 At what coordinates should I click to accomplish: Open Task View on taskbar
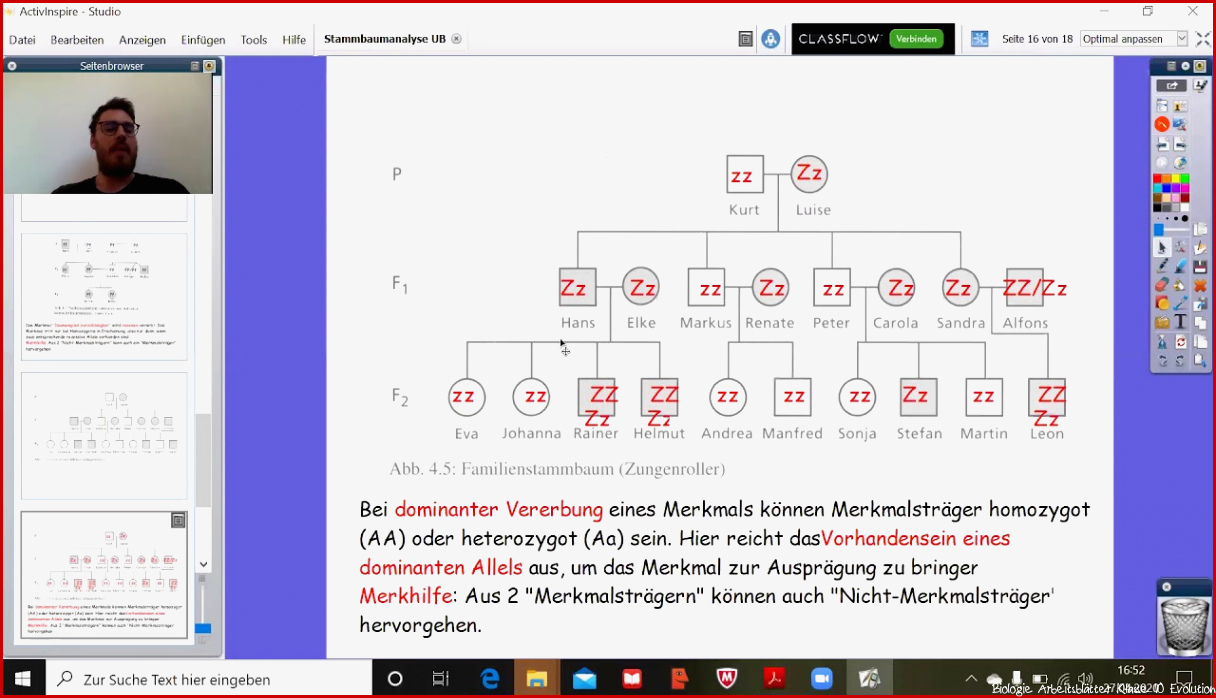click(440, 679)
